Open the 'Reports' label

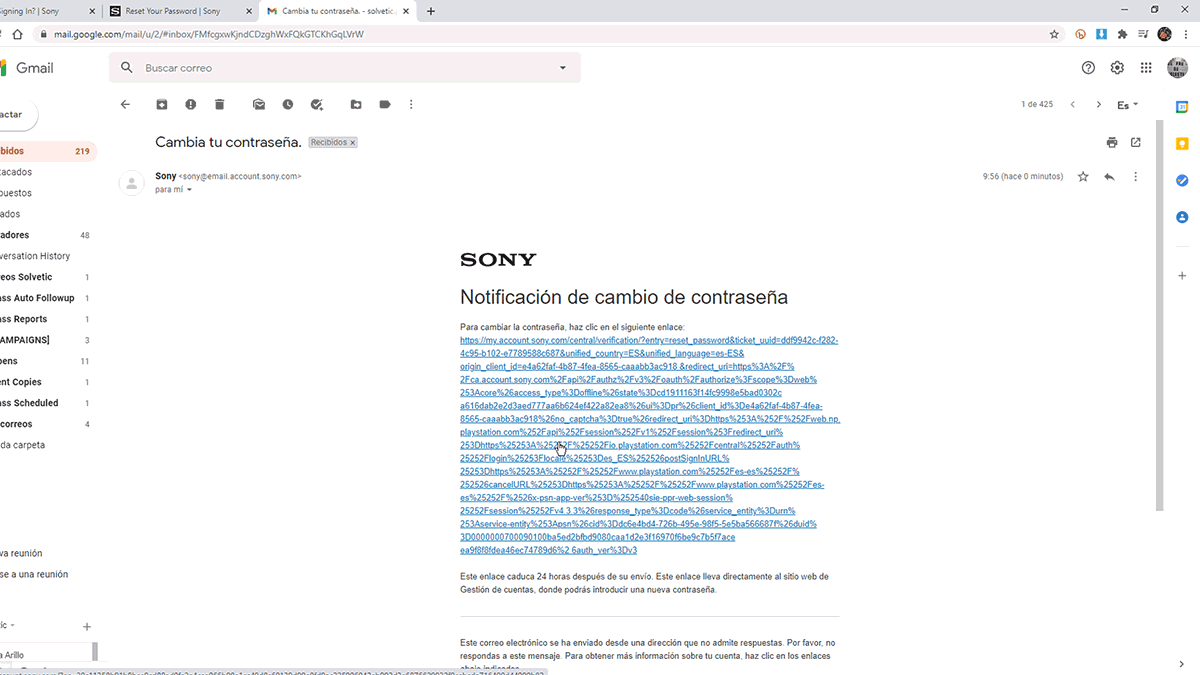[47, 319]
